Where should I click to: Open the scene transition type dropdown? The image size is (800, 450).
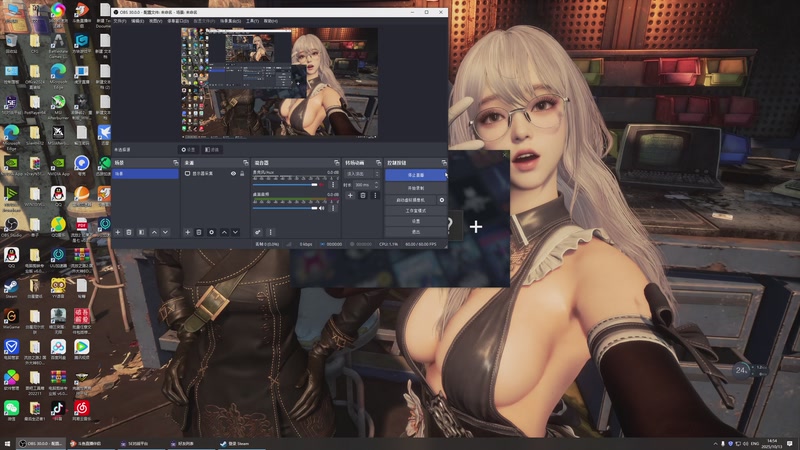click(x=363, y=174)
